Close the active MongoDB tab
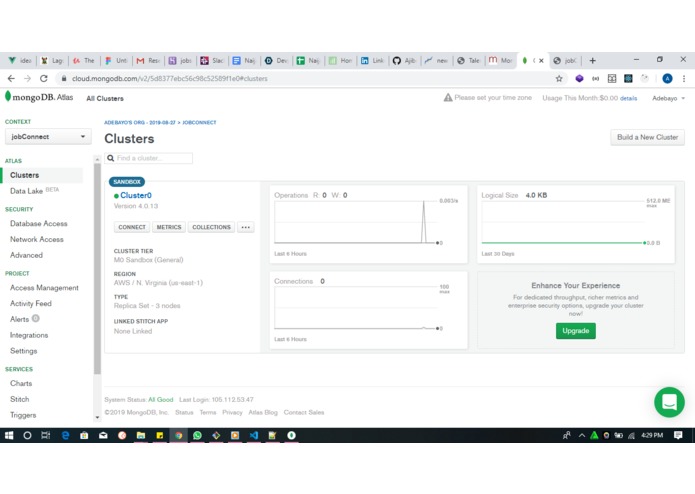695x494 pixels. pos(541,61)
